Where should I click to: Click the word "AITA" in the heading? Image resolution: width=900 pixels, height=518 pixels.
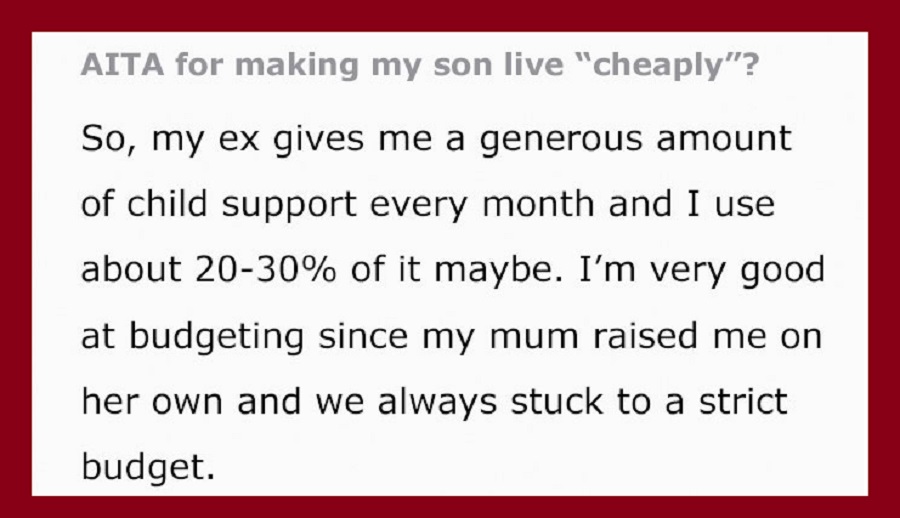point(122,64)
